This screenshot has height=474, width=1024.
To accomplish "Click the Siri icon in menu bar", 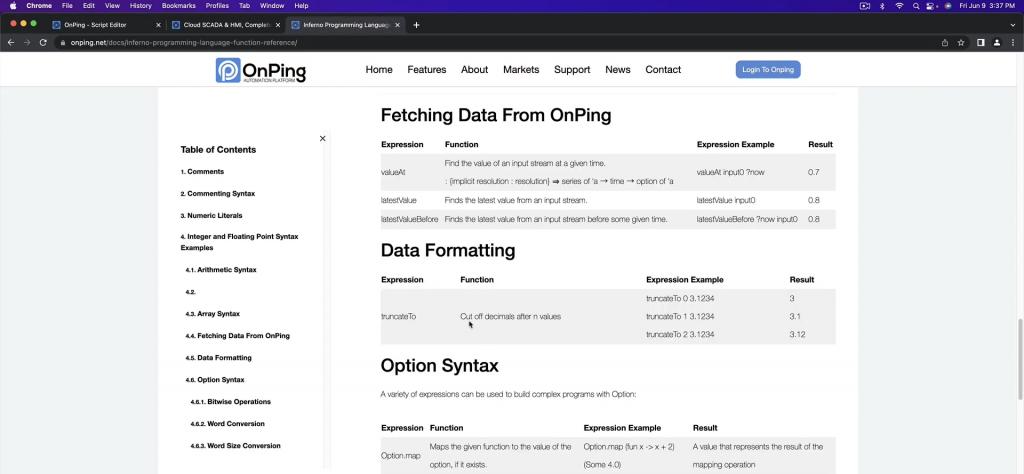I will [948, 6].
